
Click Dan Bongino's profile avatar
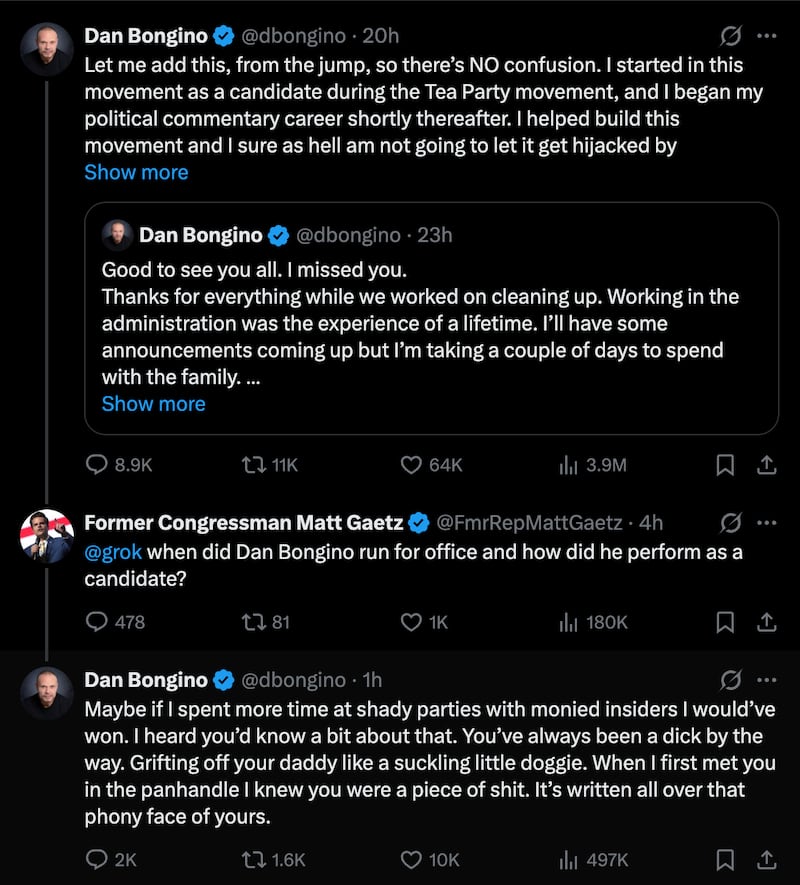click(47, 48)
